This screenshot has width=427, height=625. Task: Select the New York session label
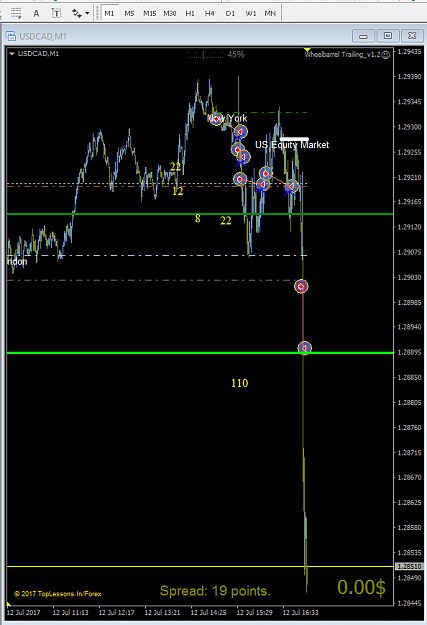pos(227,118)
